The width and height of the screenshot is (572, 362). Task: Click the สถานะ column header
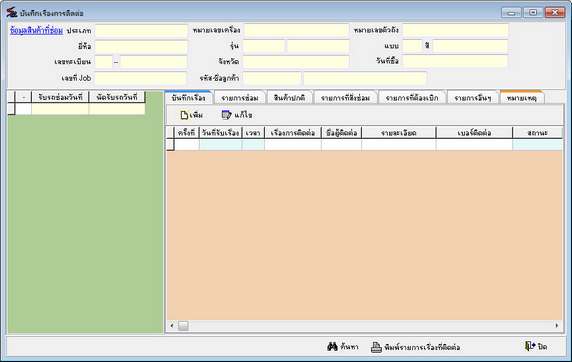(537, 133)
